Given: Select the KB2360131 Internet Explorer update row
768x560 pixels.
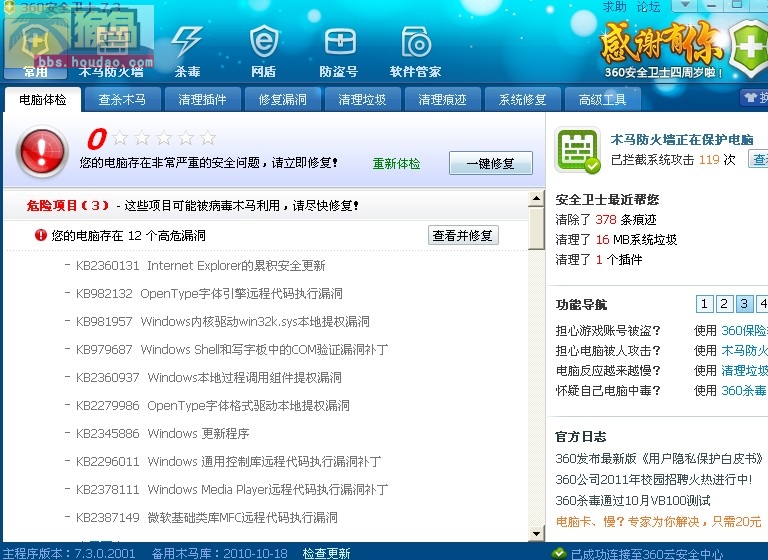Looking at the screenshot, I should pyautogui.click(x=200, y=266).
